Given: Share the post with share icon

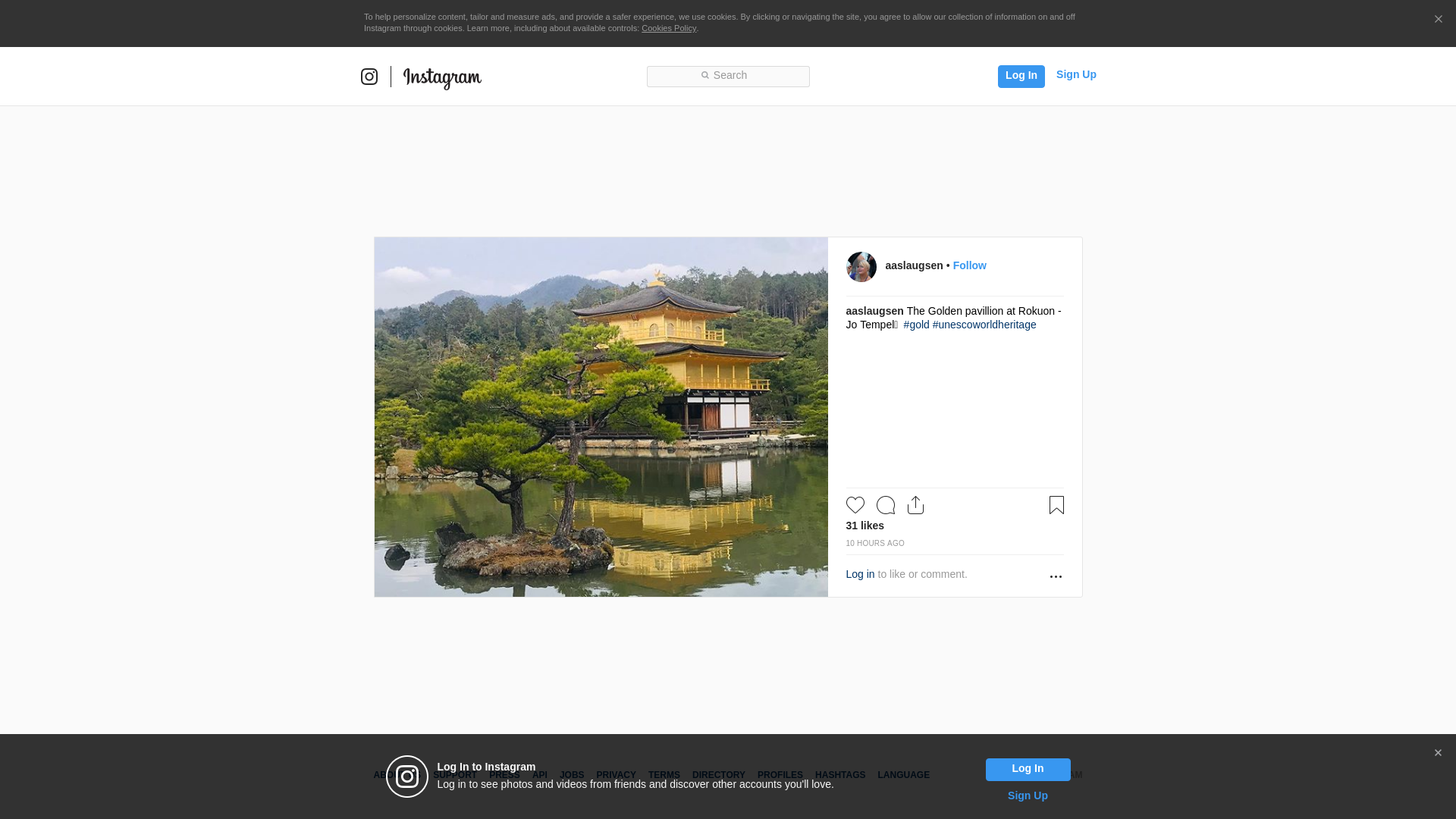Looking at the screenshot, I should 915,505.
